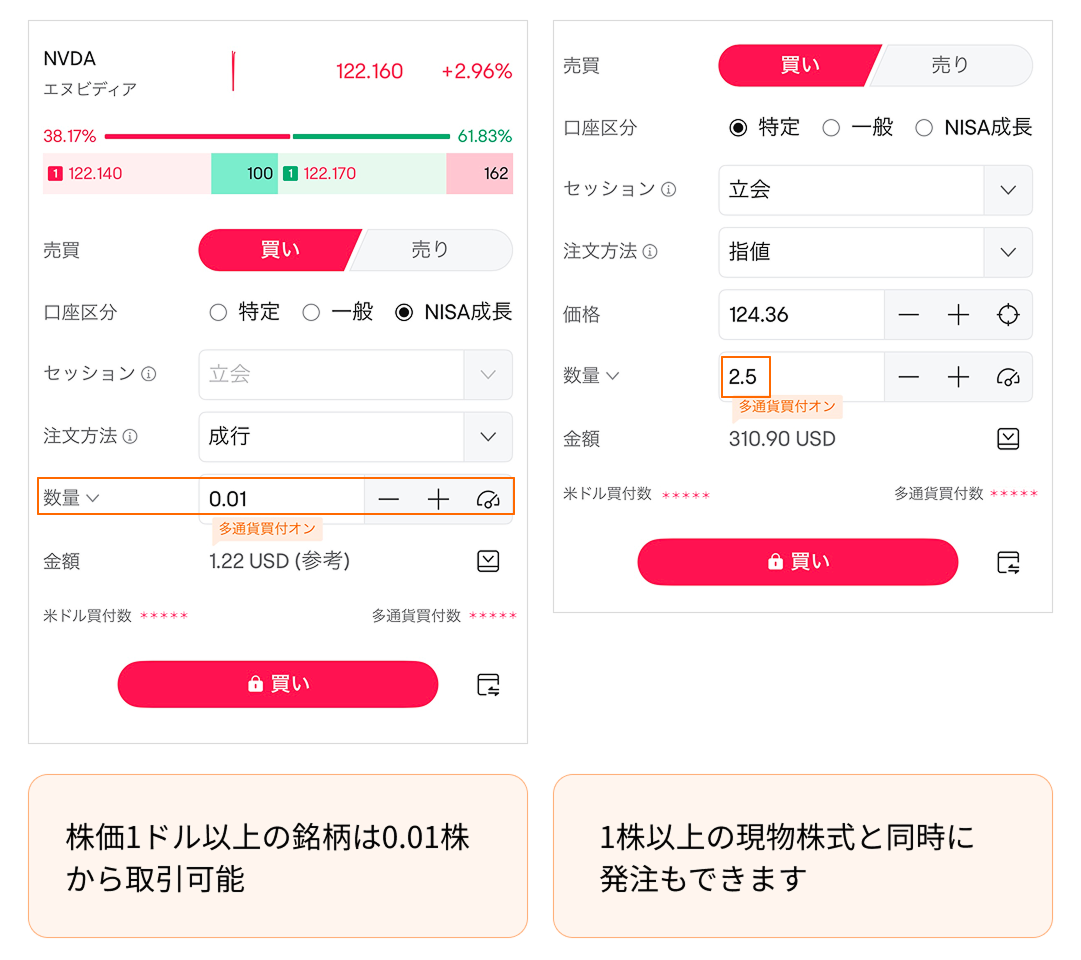The height and width of the screenshot is (960, 1081).
Task: Click the gauge icon next to quantity 2.5
Action: pos(1008,377)
